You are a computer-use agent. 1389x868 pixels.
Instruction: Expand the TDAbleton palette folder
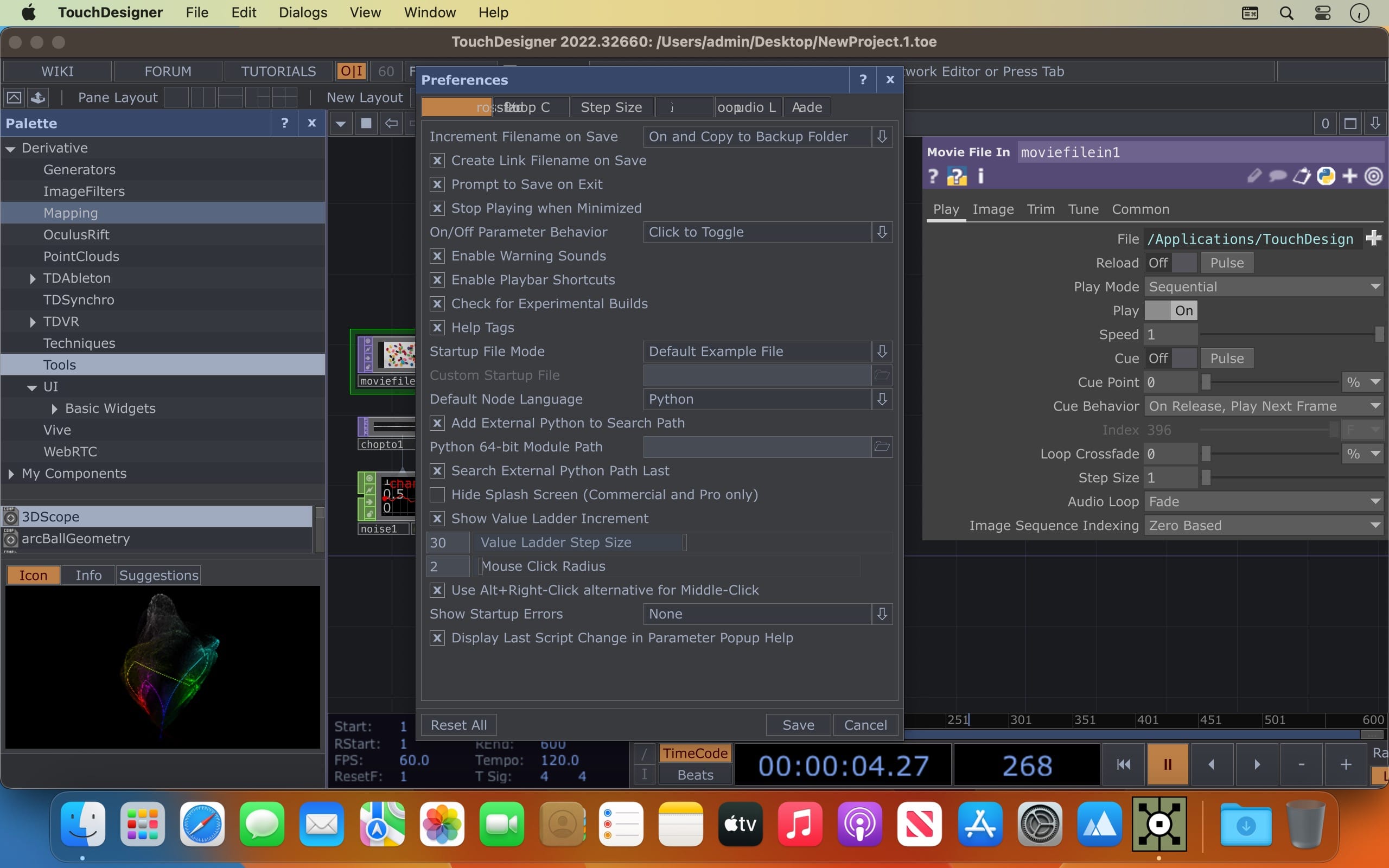tap(33, 278)
